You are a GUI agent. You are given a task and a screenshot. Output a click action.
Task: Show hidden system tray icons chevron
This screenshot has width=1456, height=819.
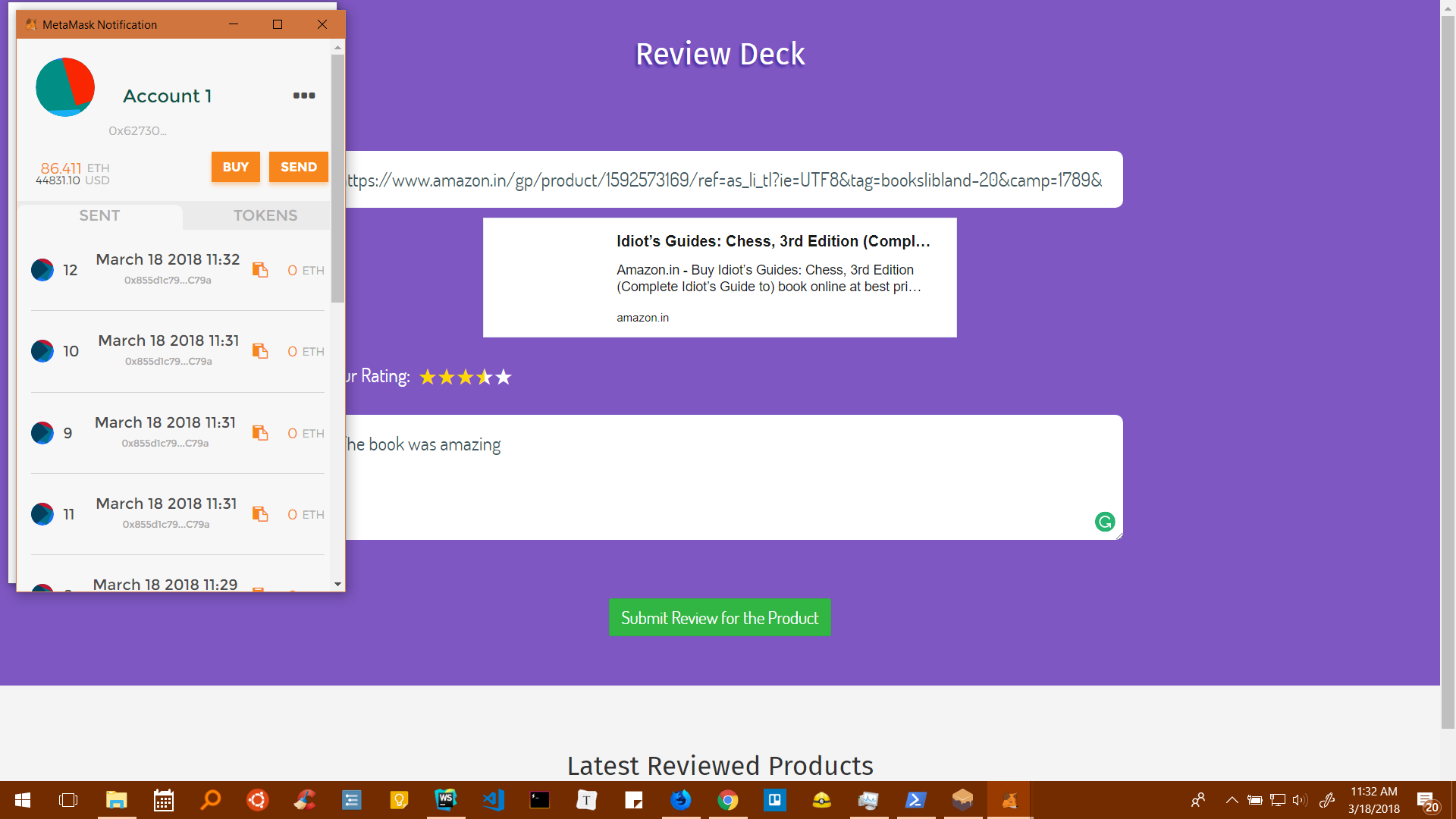click(x=1232, y=800)
